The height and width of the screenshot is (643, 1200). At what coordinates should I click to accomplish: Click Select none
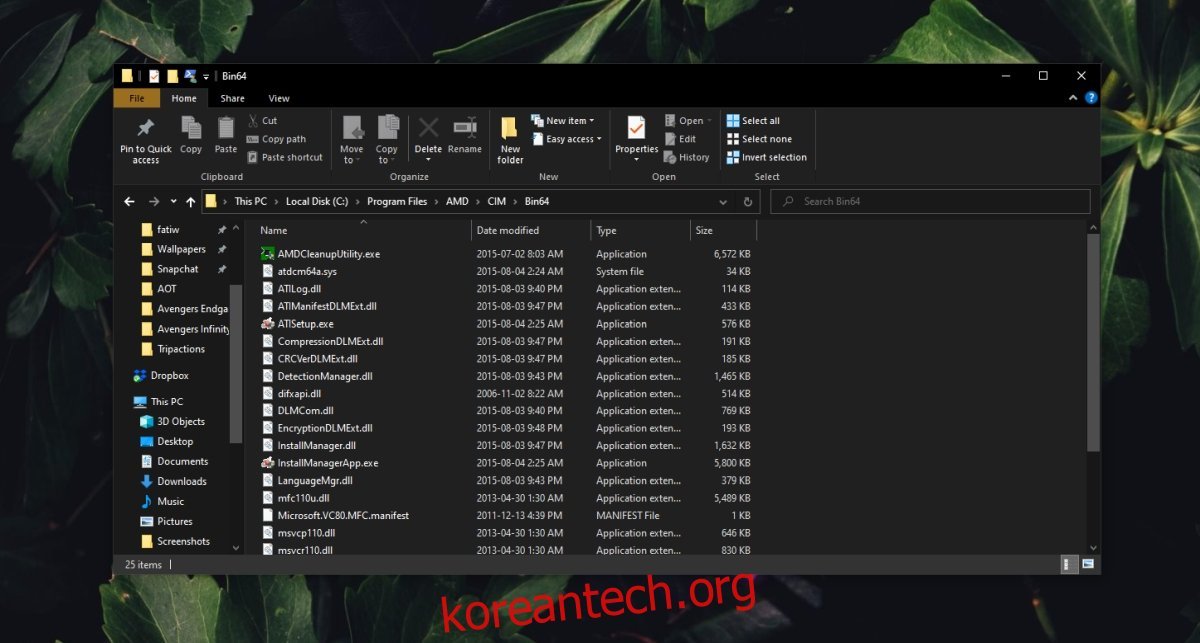click(x=759, y=139)
